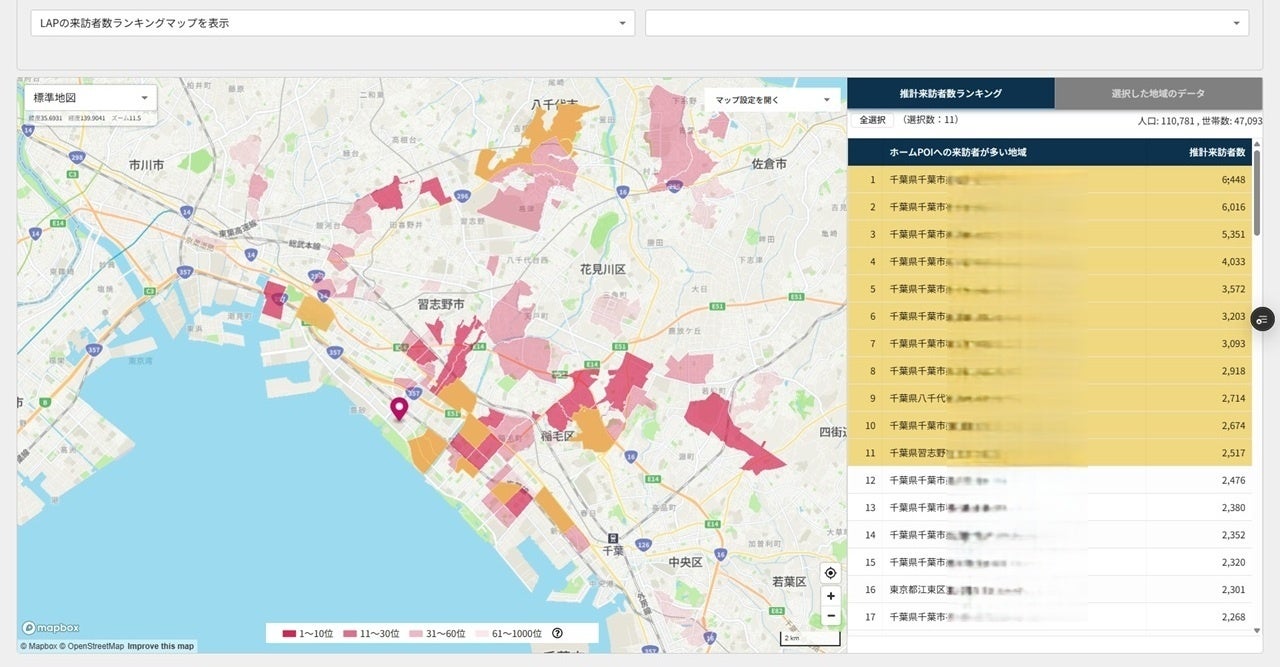Click the OpenStreetMap attribution link
1280x667 pixels.
click(x=94, y=646)
